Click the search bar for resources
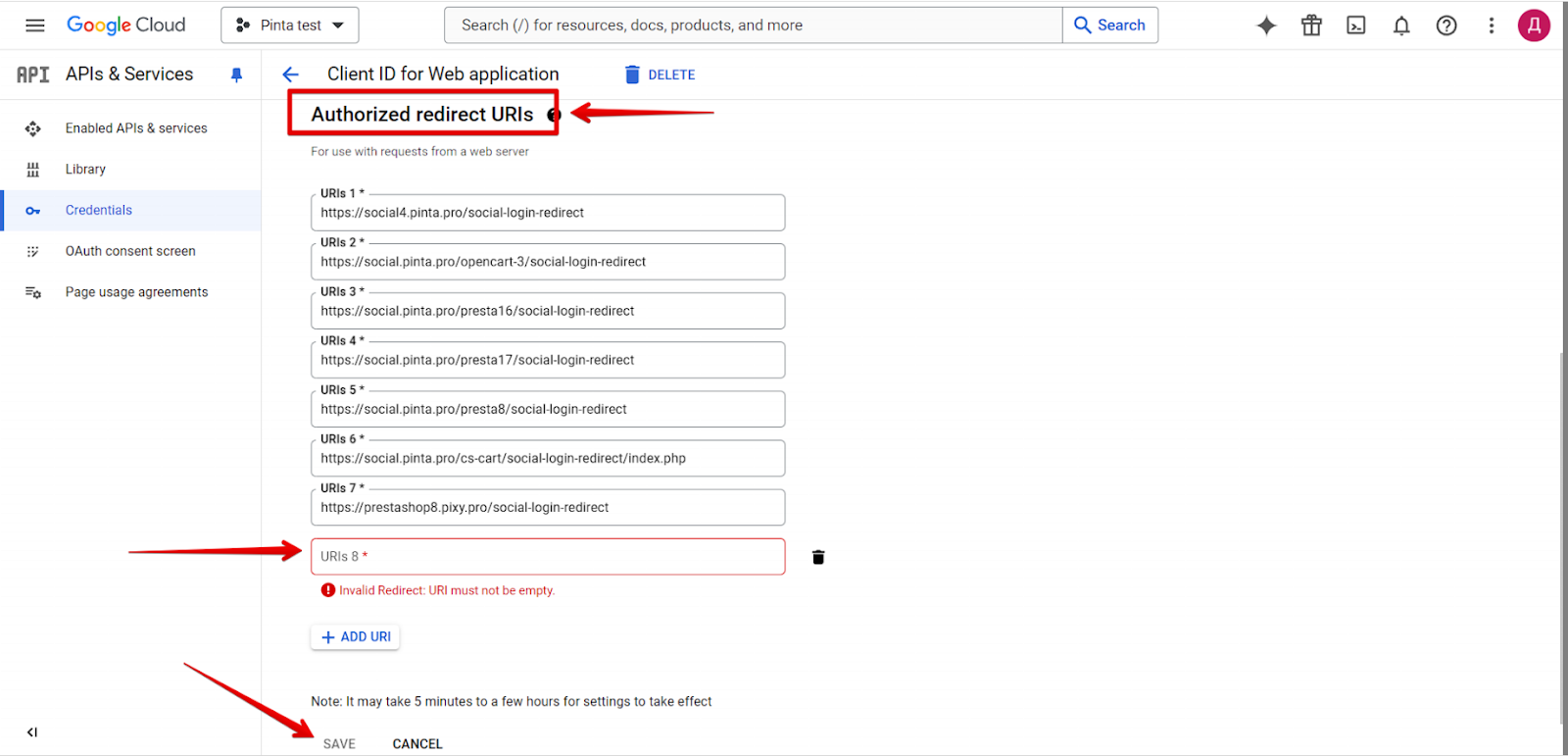The width and height of the screenshot is (1568, 756). [x=753, y=25]
